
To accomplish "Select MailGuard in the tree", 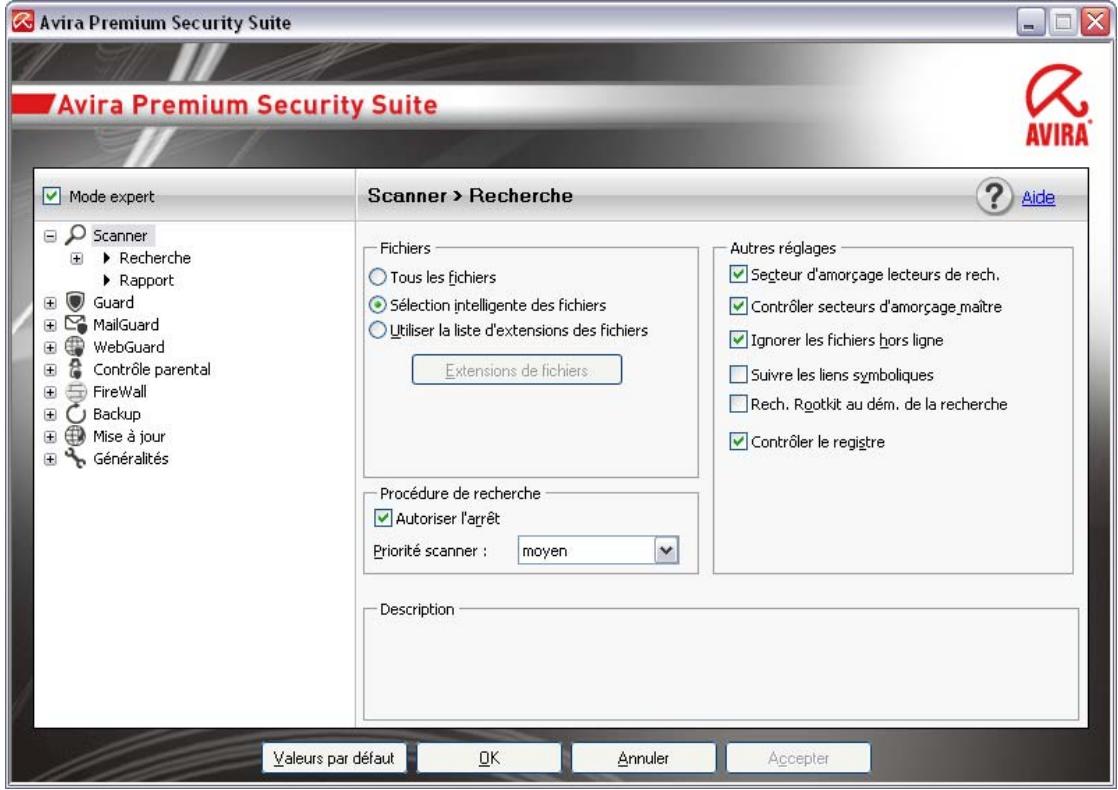I will 125,324.
